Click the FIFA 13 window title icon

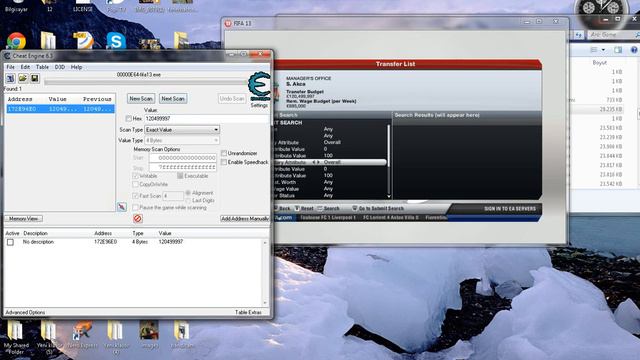click(x=228, y=24)
